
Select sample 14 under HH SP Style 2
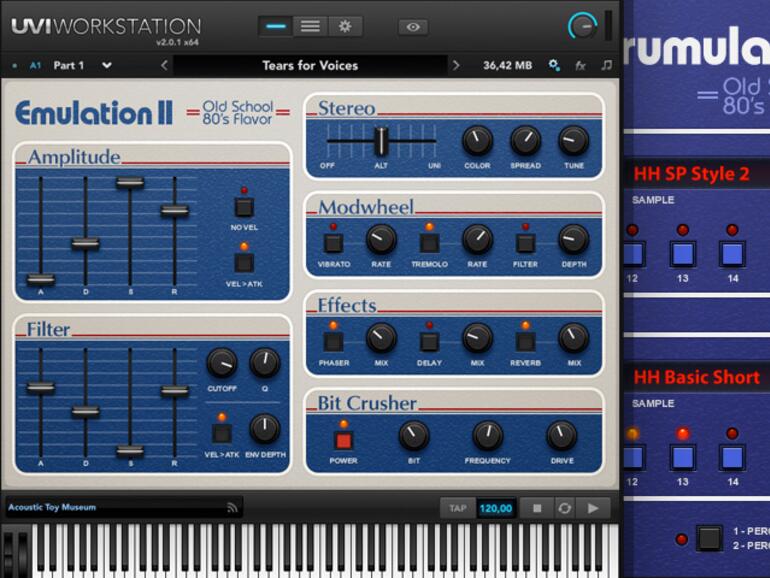click(732, 254)
